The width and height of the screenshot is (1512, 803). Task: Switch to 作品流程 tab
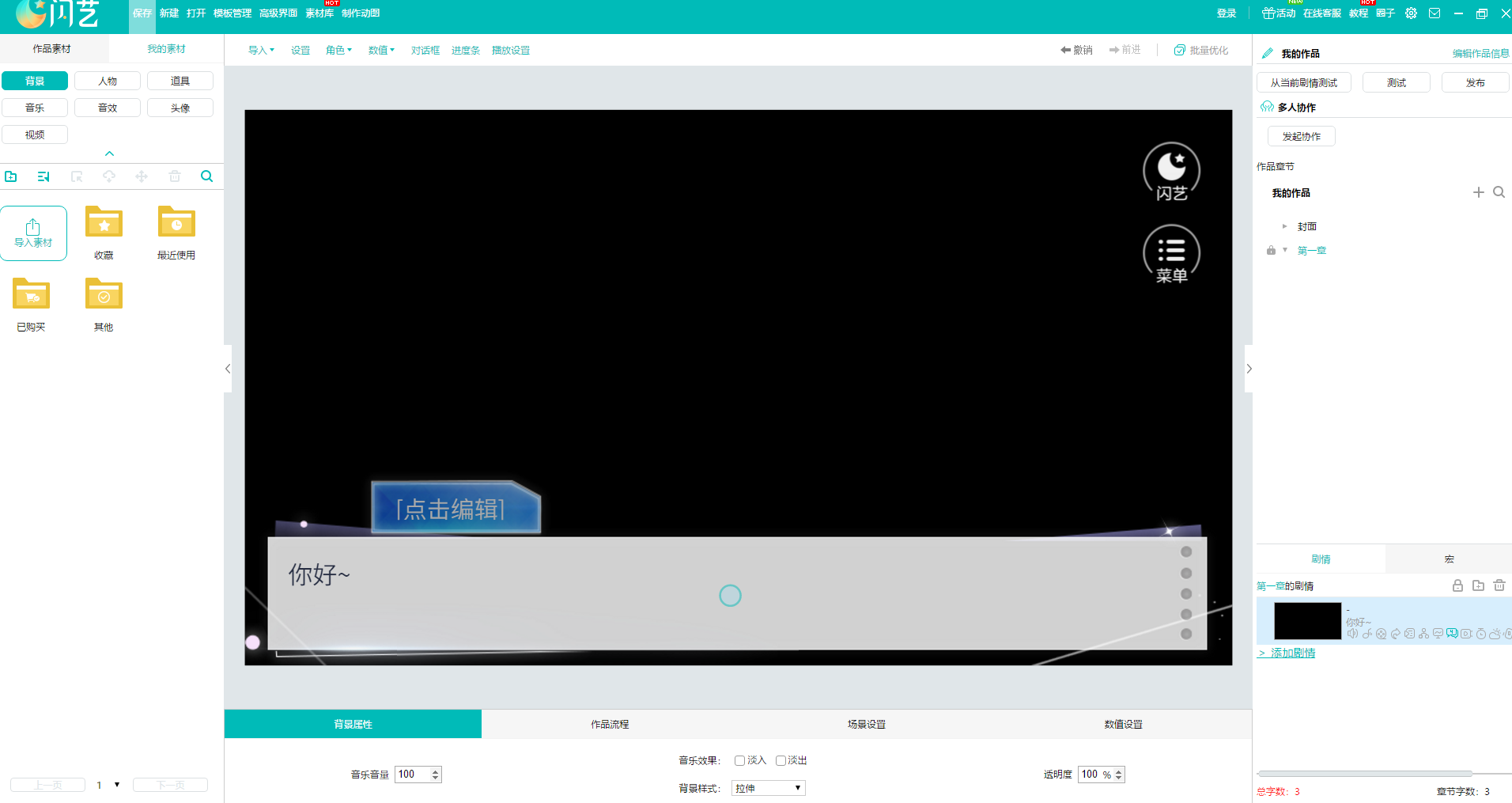tap(610, 724)
